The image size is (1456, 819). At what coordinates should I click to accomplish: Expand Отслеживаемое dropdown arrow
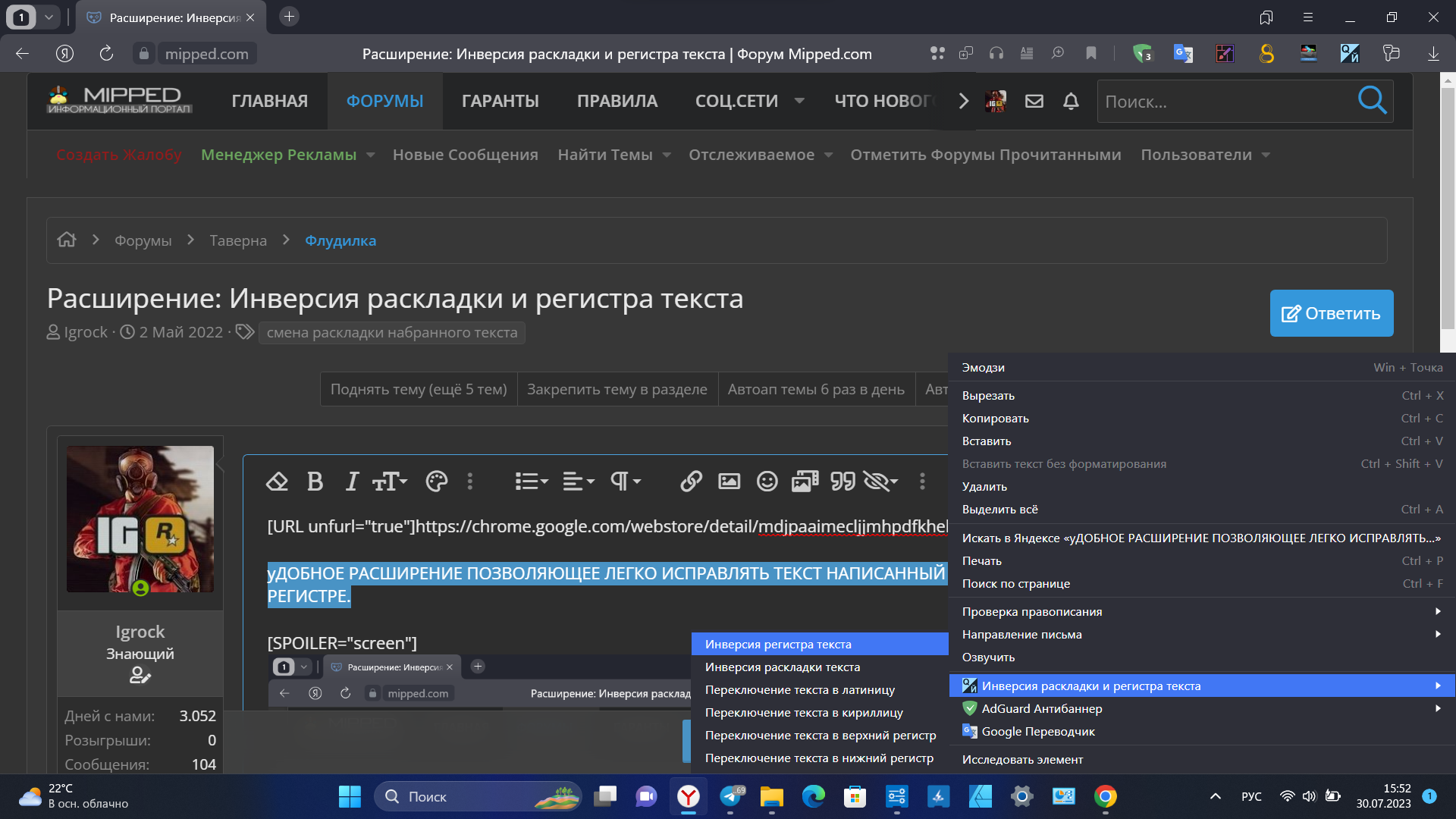tap(828, 155)
